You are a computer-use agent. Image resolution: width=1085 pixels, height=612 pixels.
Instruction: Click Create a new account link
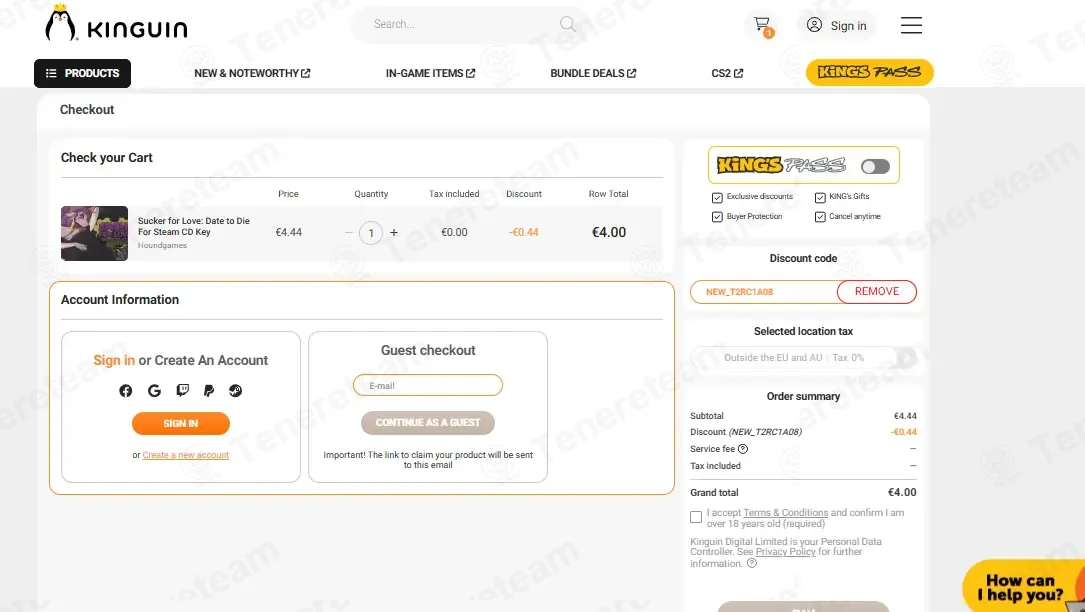185,455
